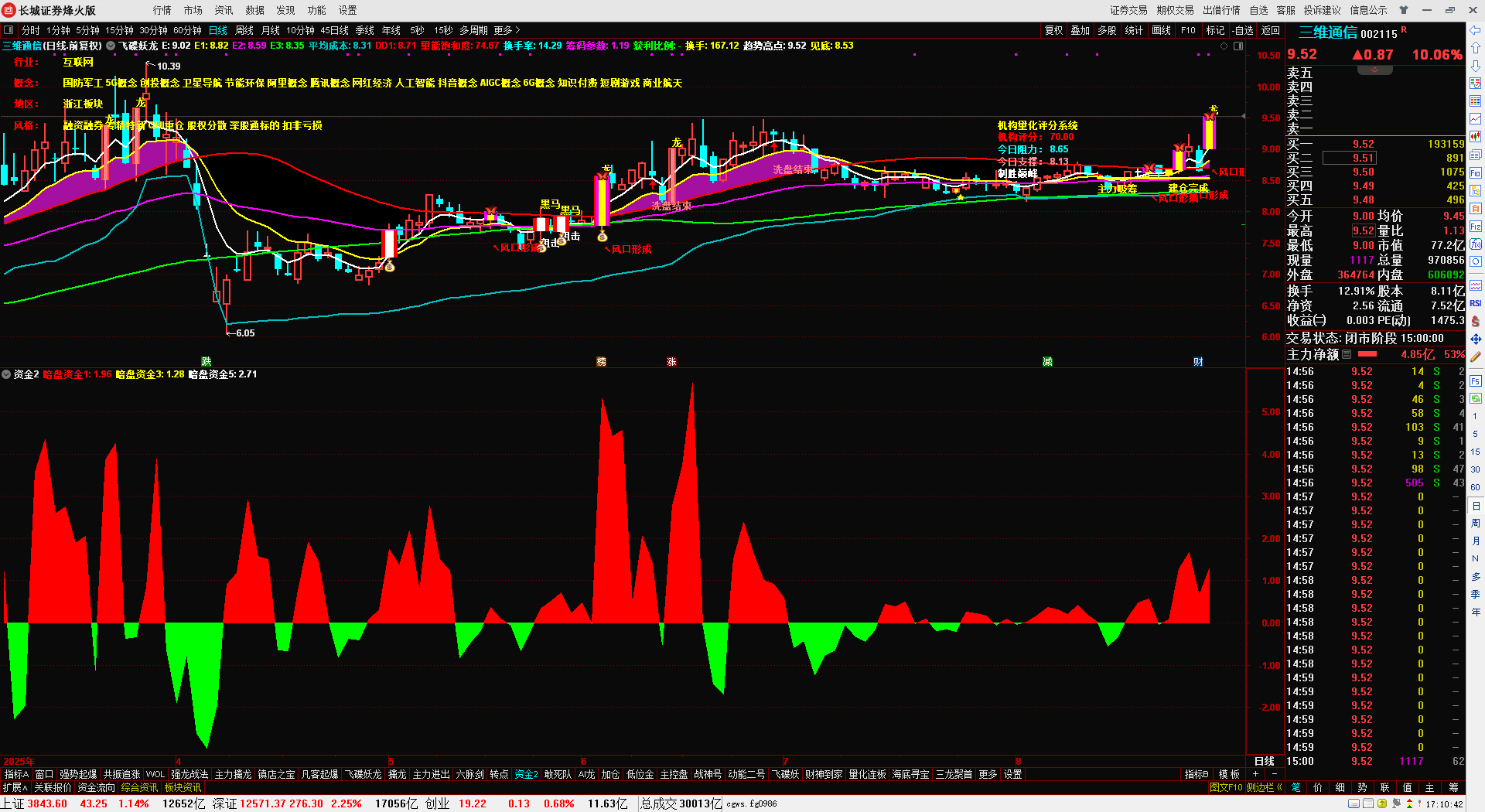Click the down arrow for next stock
This screenshot has width=1485, height=812.
pyautogui.click(x=1475, y=66)
